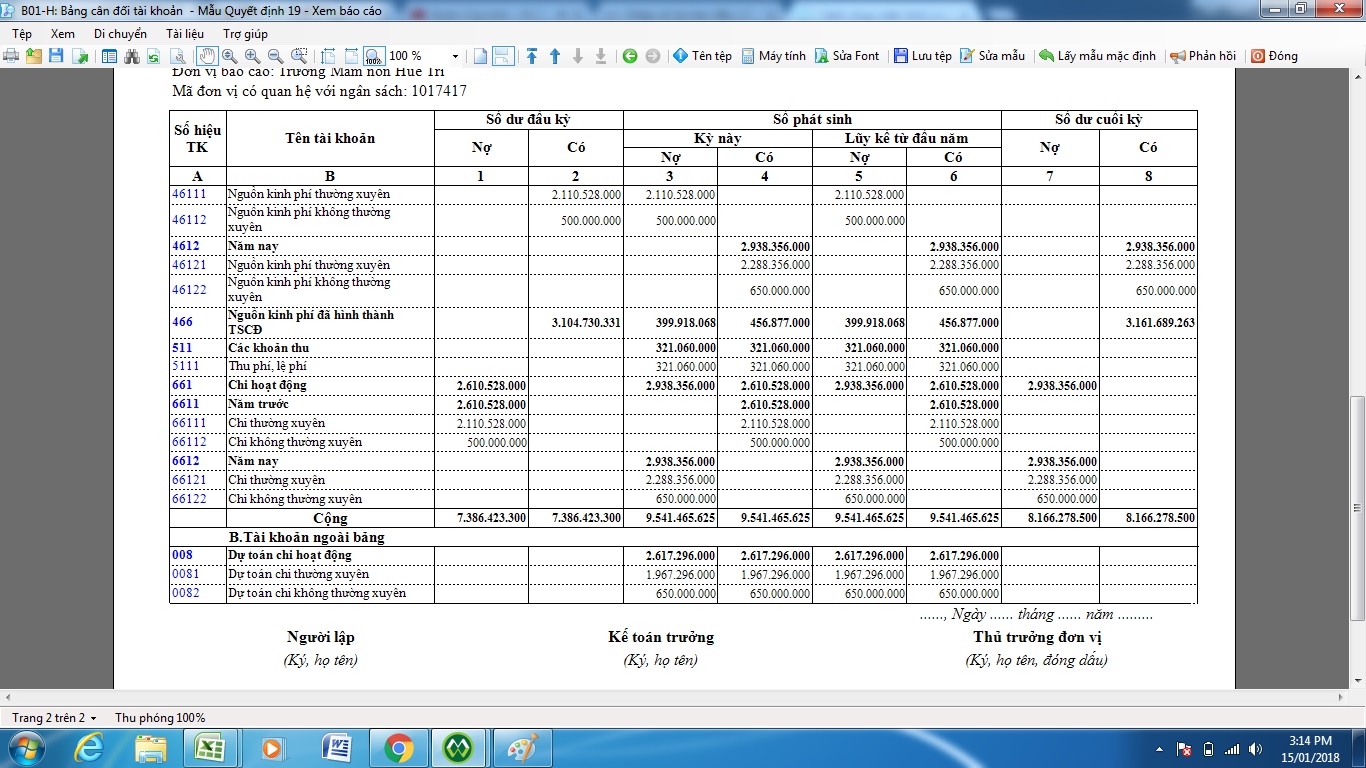Click the Đóng close report button
This screenshot has height=768, width=1366.
click(x=1274, y=56)
